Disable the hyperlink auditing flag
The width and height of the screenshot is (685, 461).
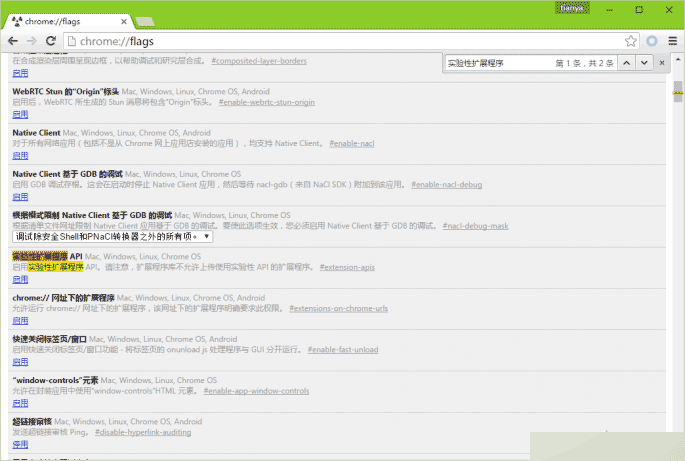point(20,444)
